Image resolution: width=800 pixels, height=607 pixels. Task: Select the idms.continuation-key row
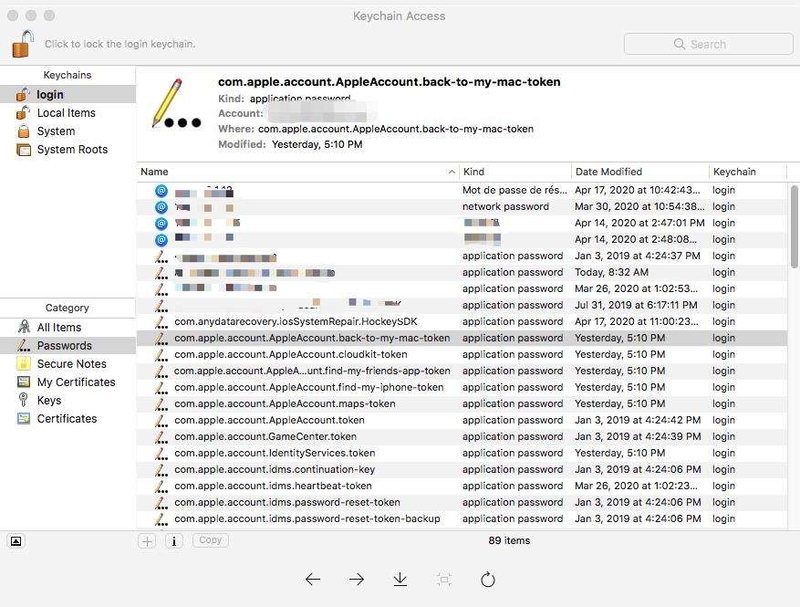point(462,469)
